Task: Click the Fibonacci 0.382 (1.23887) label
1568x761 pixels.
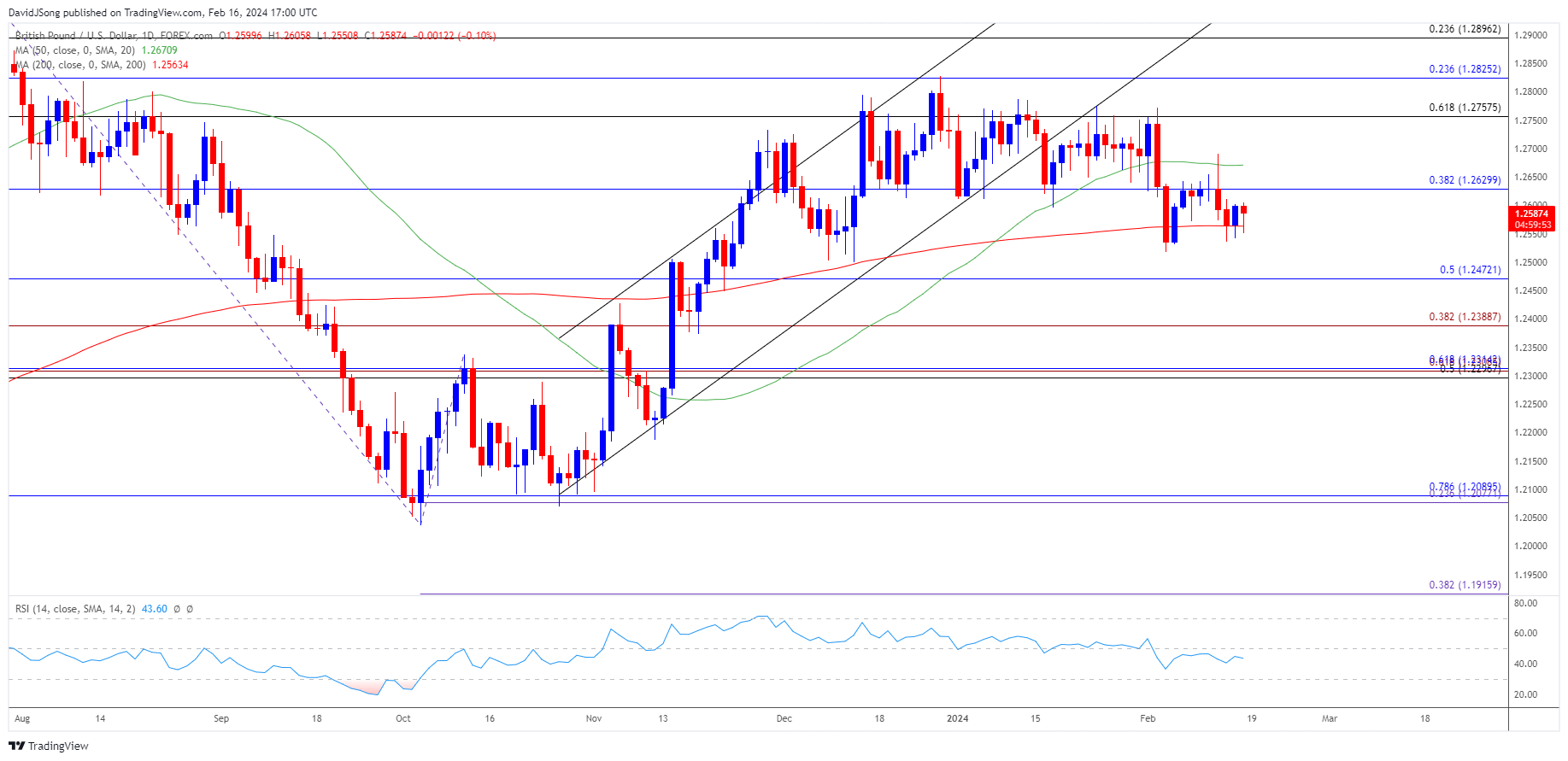Action: pos(1465,317)
